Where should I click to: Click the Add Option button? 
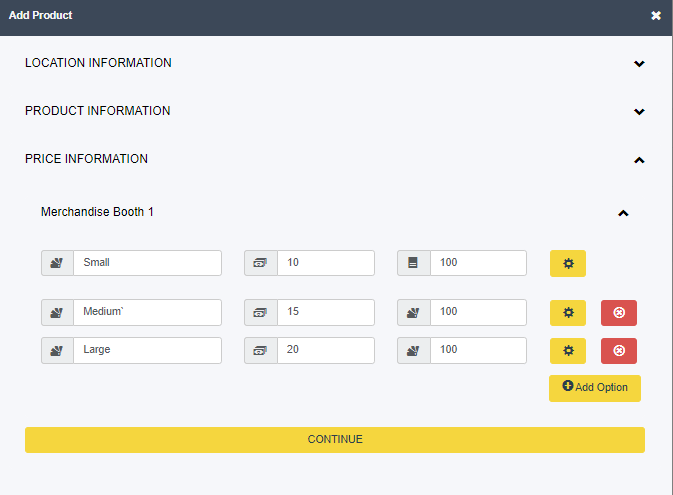594,388
